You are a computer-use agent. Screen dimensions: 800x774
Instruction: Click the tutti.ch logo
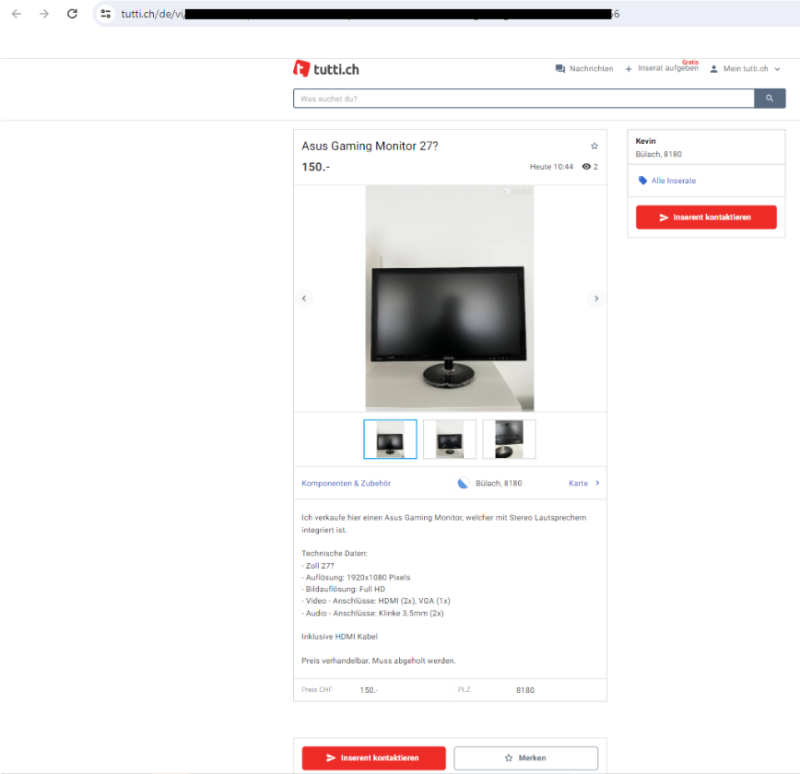328,68
